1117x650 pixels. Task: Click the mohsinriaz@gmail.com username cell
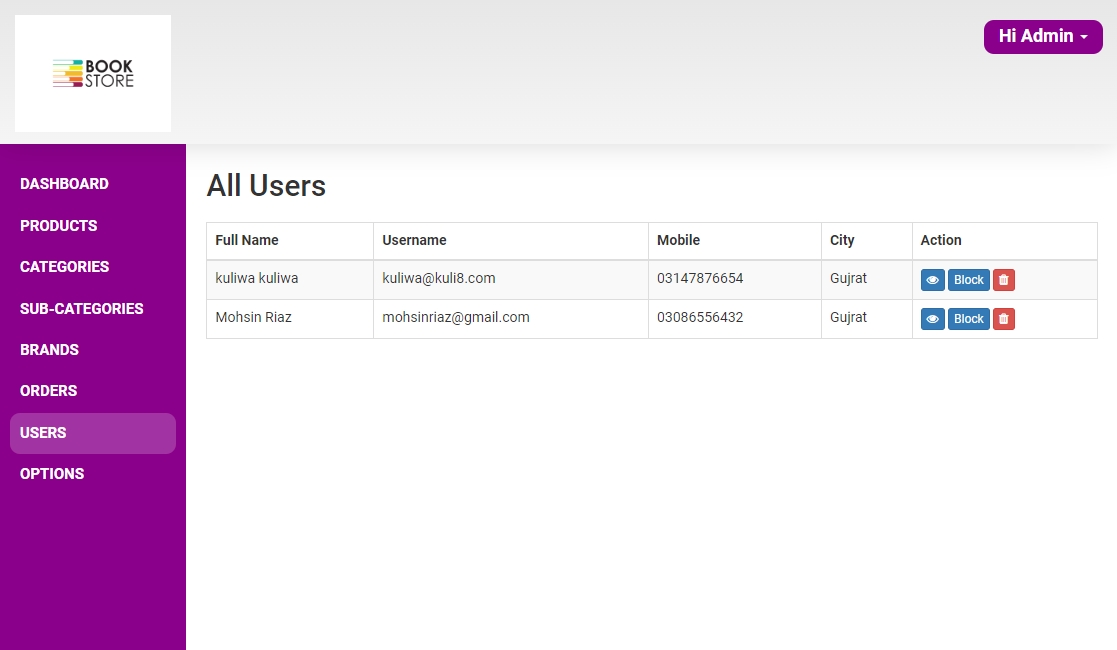click(x=456, y=317)
